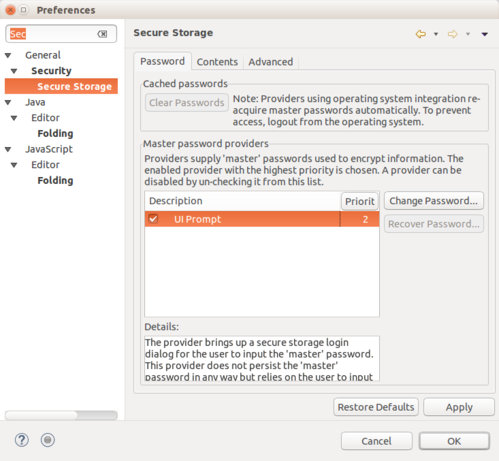
Task: Click the Priority column header
Action: (360, 201)
